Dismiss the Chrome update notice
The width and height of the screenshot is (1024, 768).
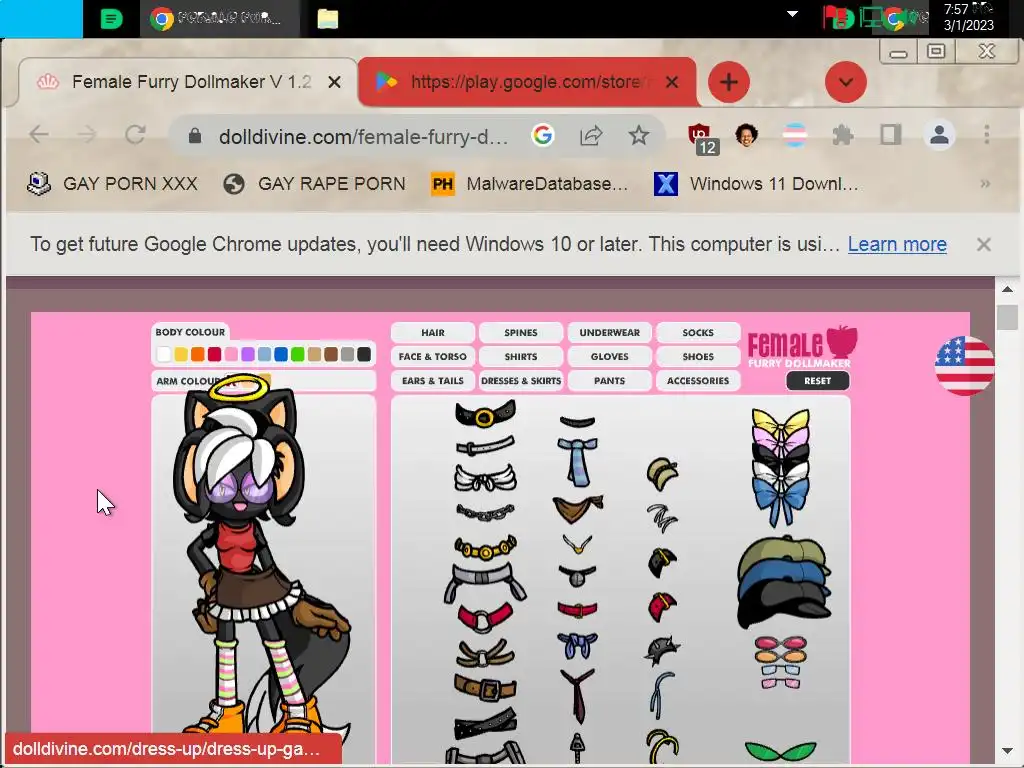click(x=984, y=244)
